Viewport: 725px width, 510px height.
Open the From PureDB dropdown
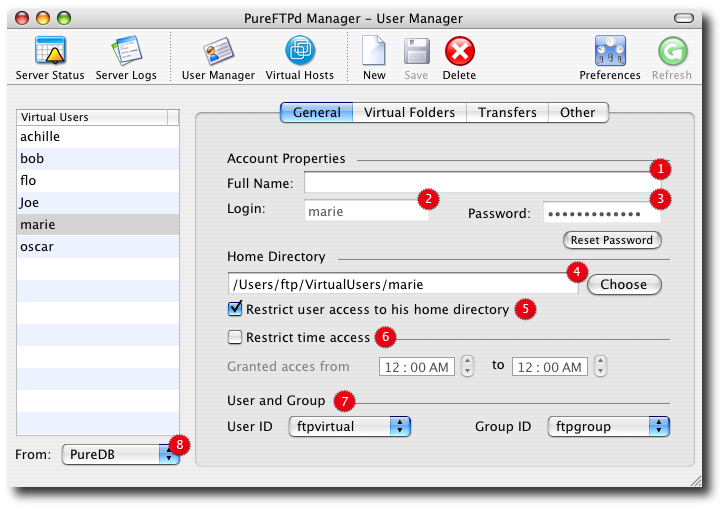click(120, 455)
